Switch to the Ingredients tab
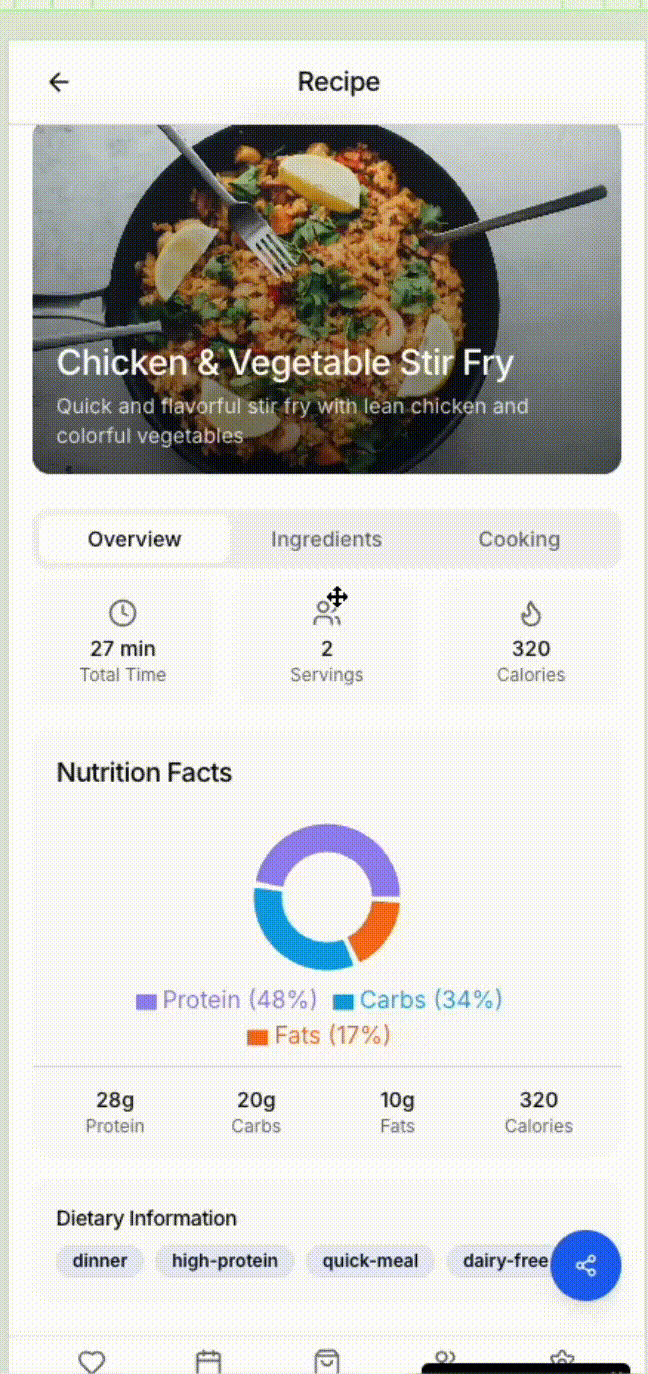The image size is (648, 1374). pos(326,539)
